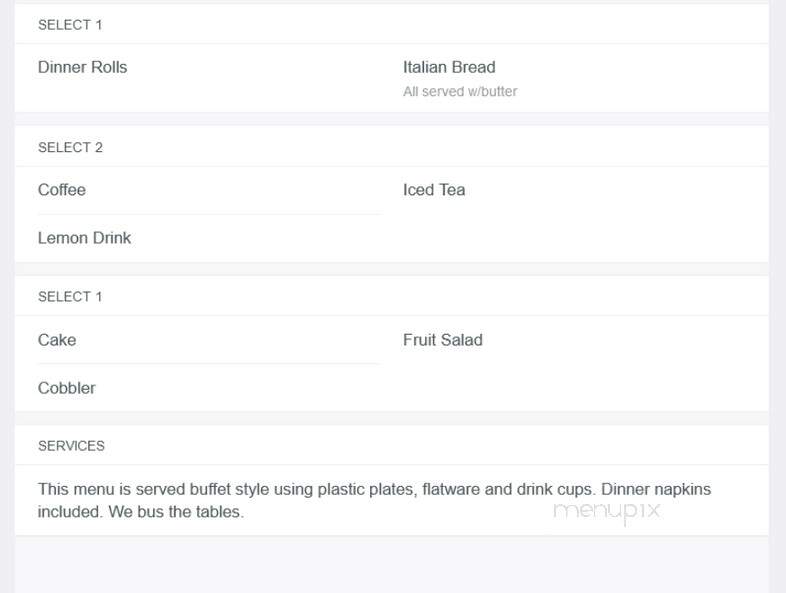This screenshot has height=593, width=786.
Task: Click the SELECT 2 section header
Action: 70,147
